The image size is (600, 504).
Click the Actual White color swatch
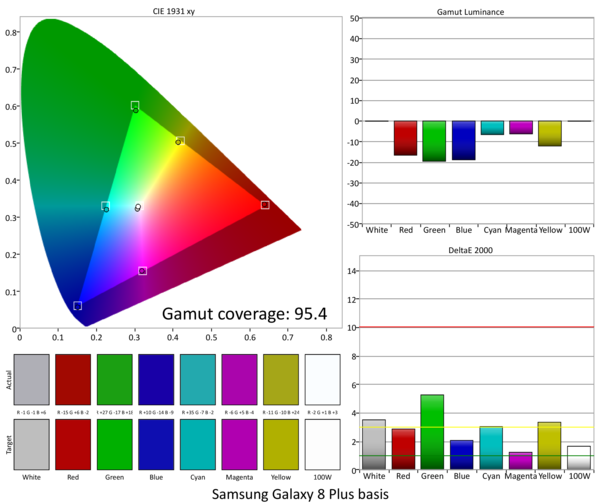(x=32, y=379)
